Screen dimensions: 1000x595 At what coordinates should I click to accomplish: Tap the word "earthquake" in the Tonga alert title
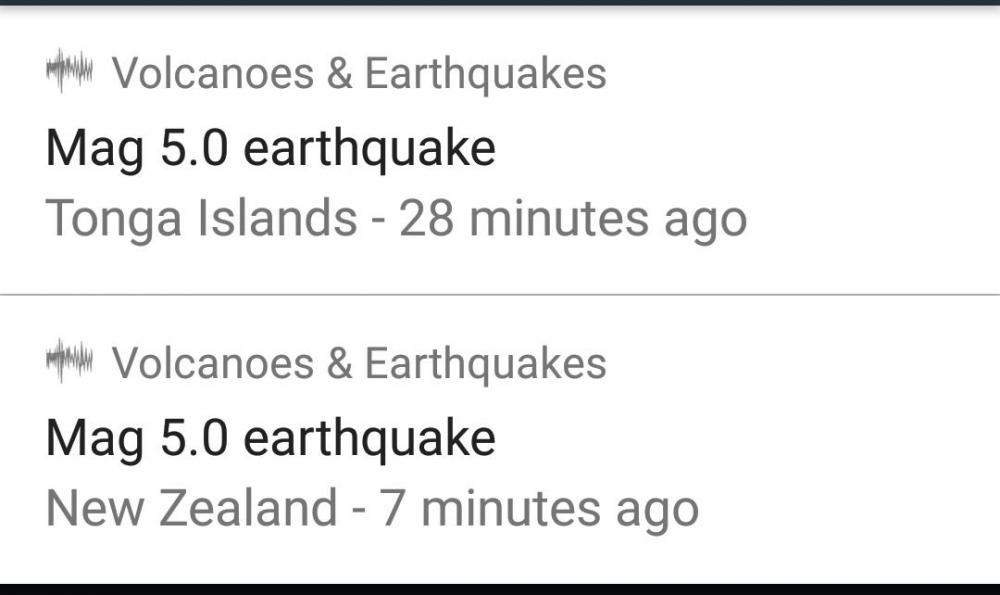coord(369,149)
